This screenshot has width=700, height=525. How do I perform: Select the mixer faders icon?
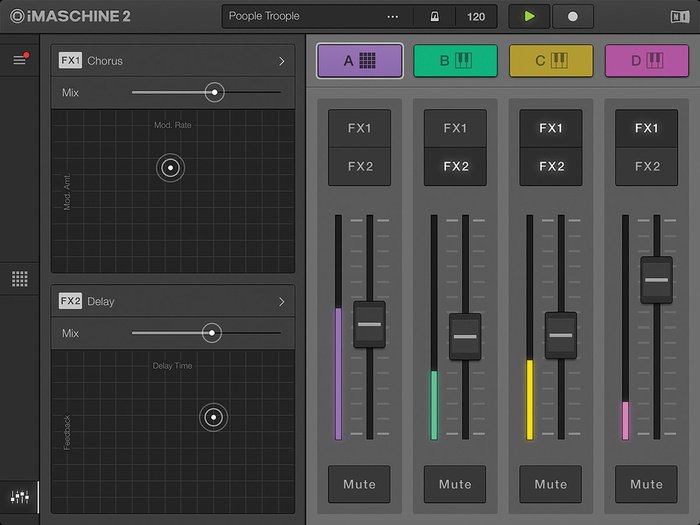point(19,496)
